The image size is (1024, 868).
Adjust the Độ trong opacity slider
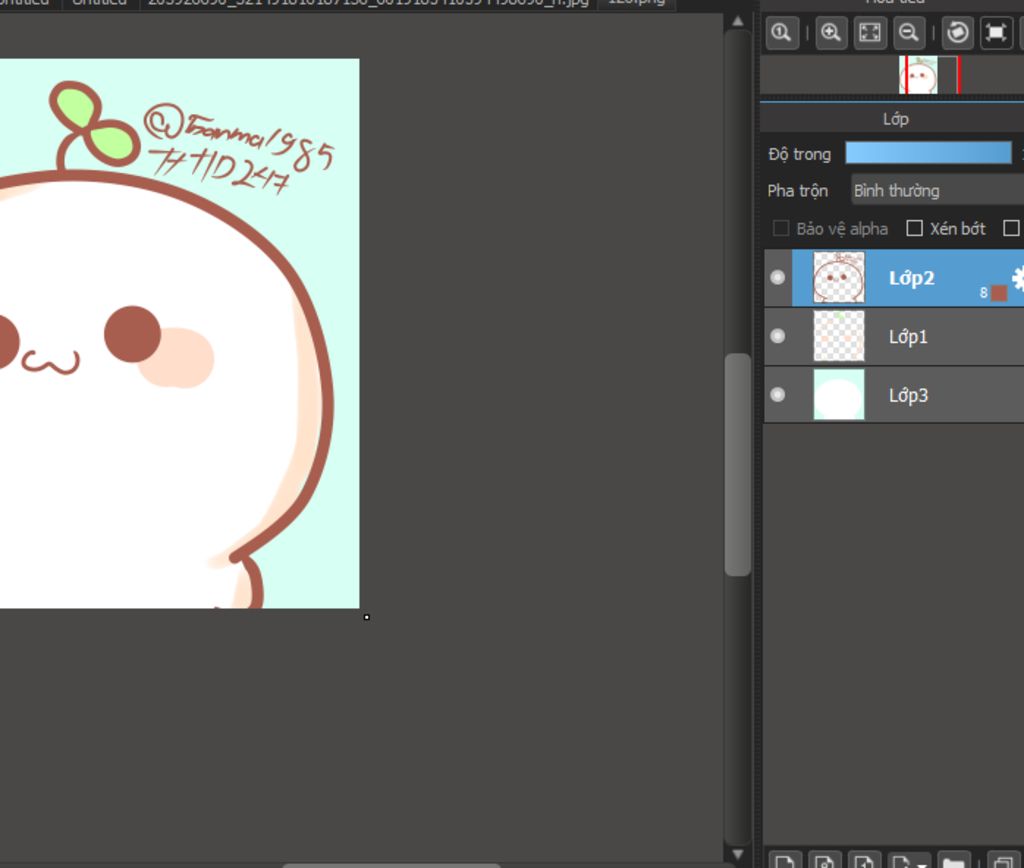coord(928,153)
